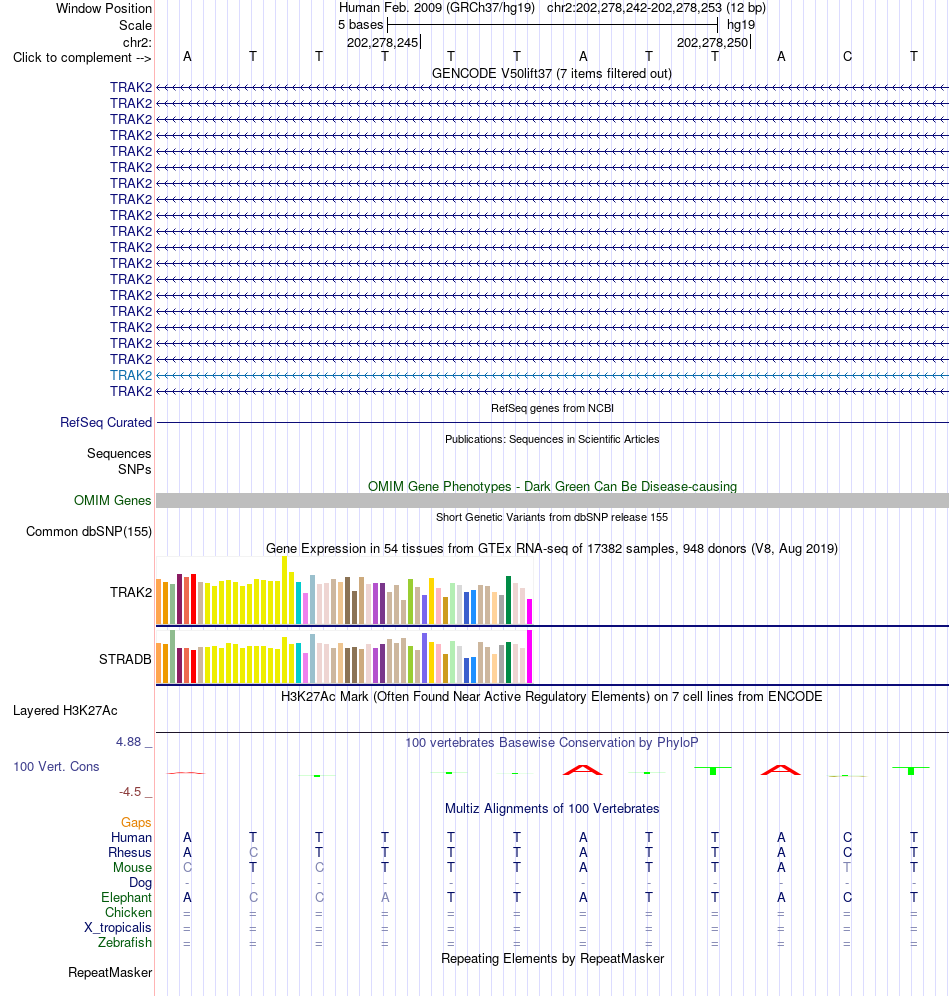Click the SNPs track label
The image size is (950, 996).
(135, 469)
